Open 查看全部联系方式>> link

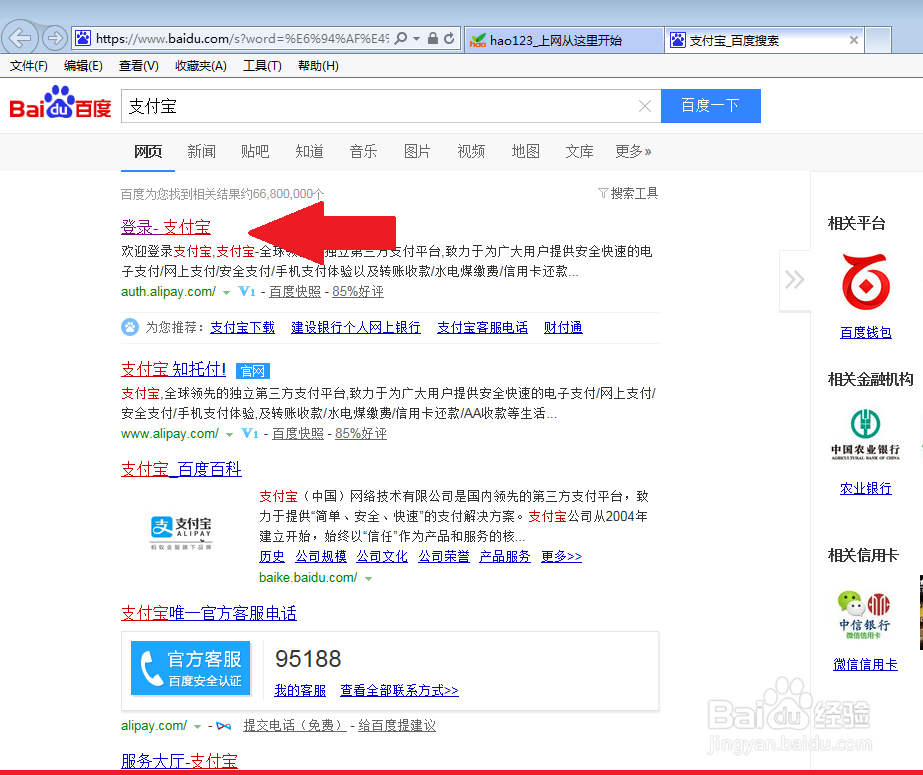tap(399, 690)
